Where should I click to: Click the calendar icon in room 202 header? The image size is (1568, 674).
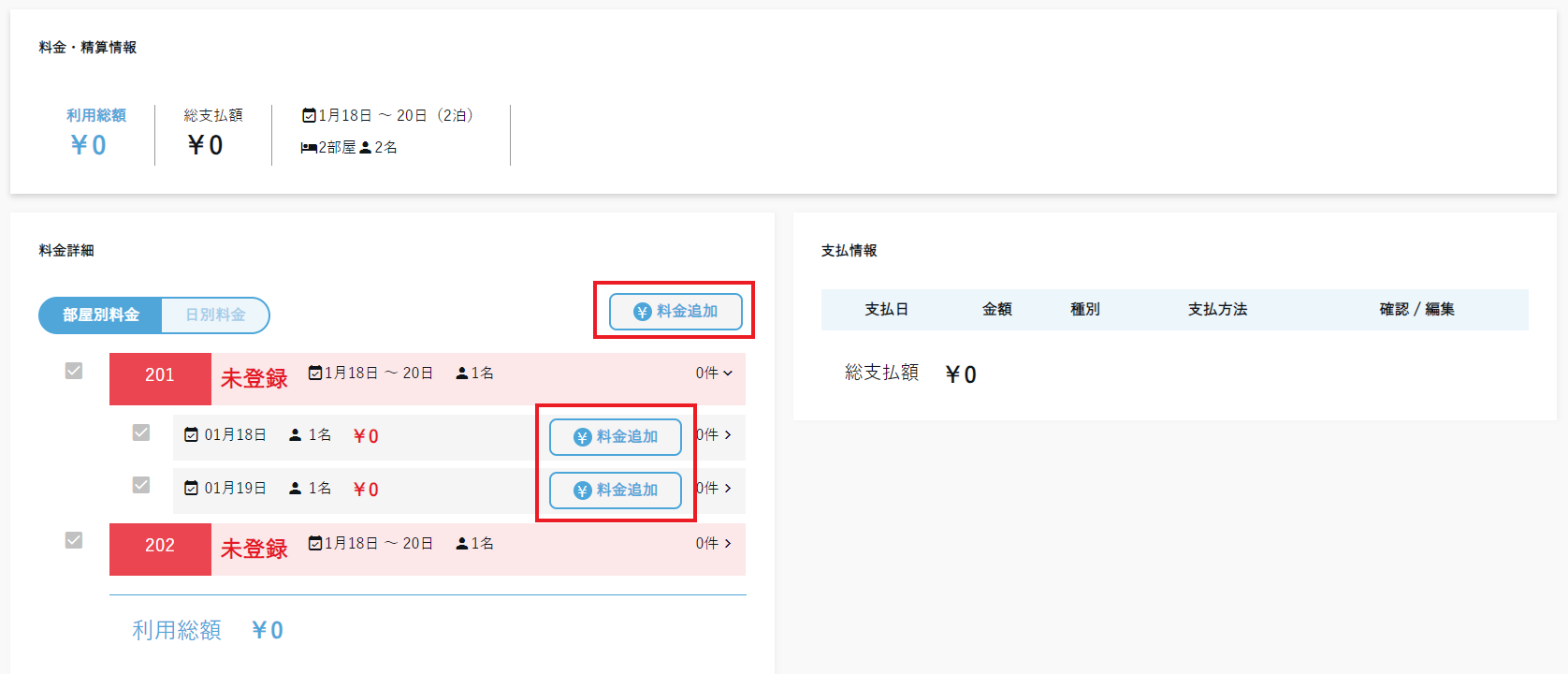315,544
